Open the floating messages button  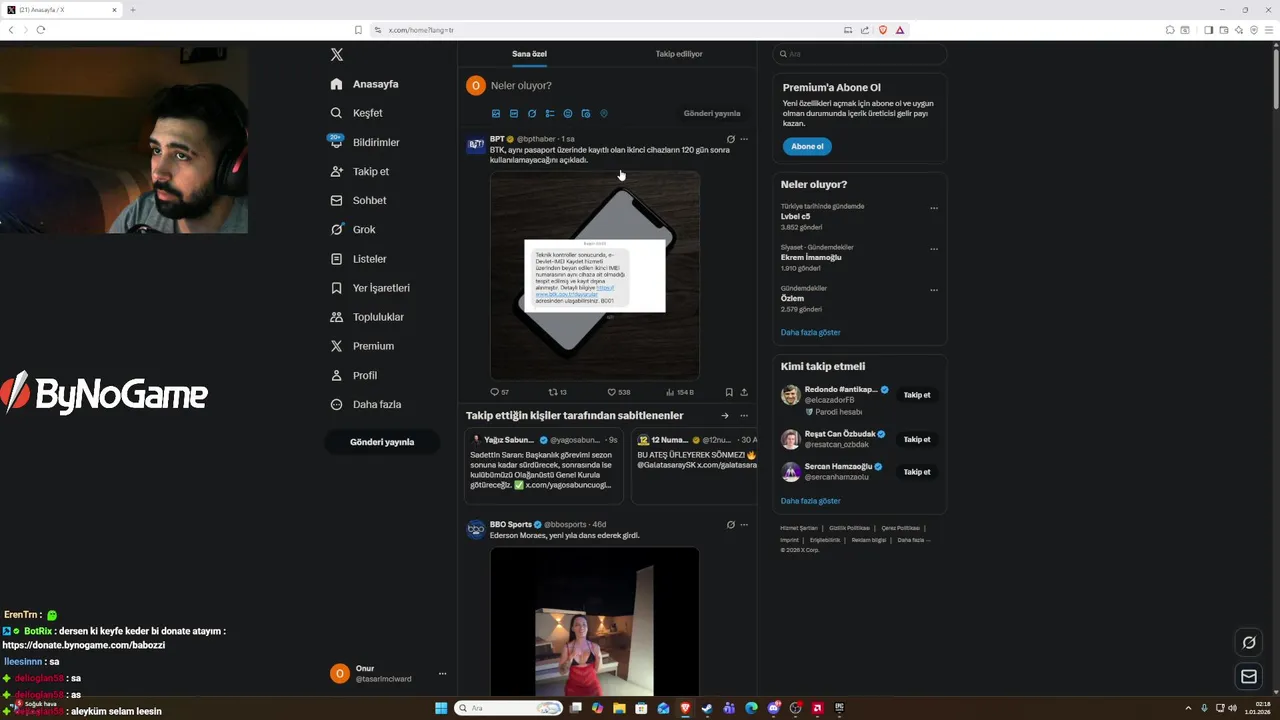pos(1248,677)
